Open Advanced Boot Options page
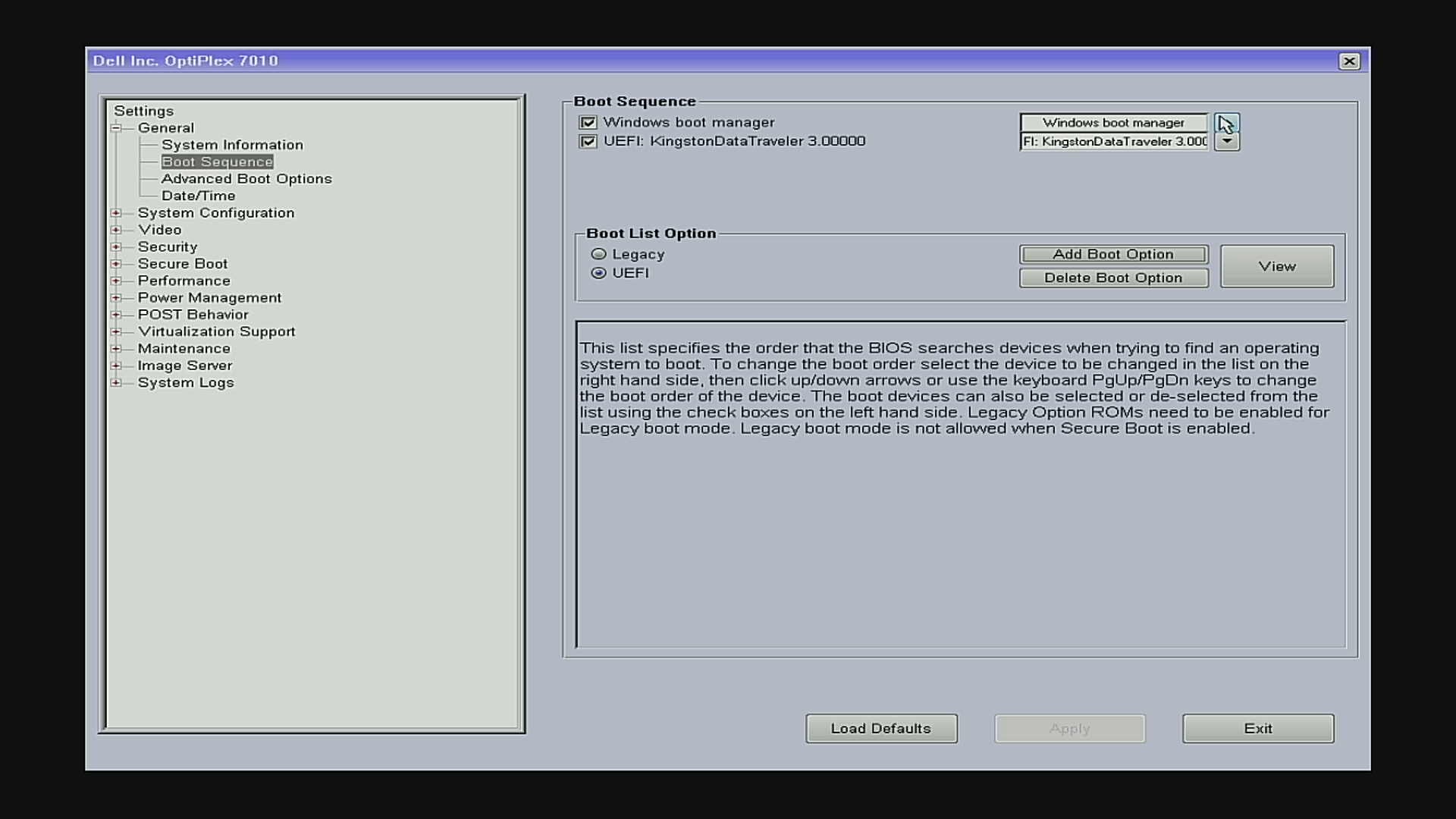The height and width of the screenshot is (819, 1456). (x=246, y=179)
